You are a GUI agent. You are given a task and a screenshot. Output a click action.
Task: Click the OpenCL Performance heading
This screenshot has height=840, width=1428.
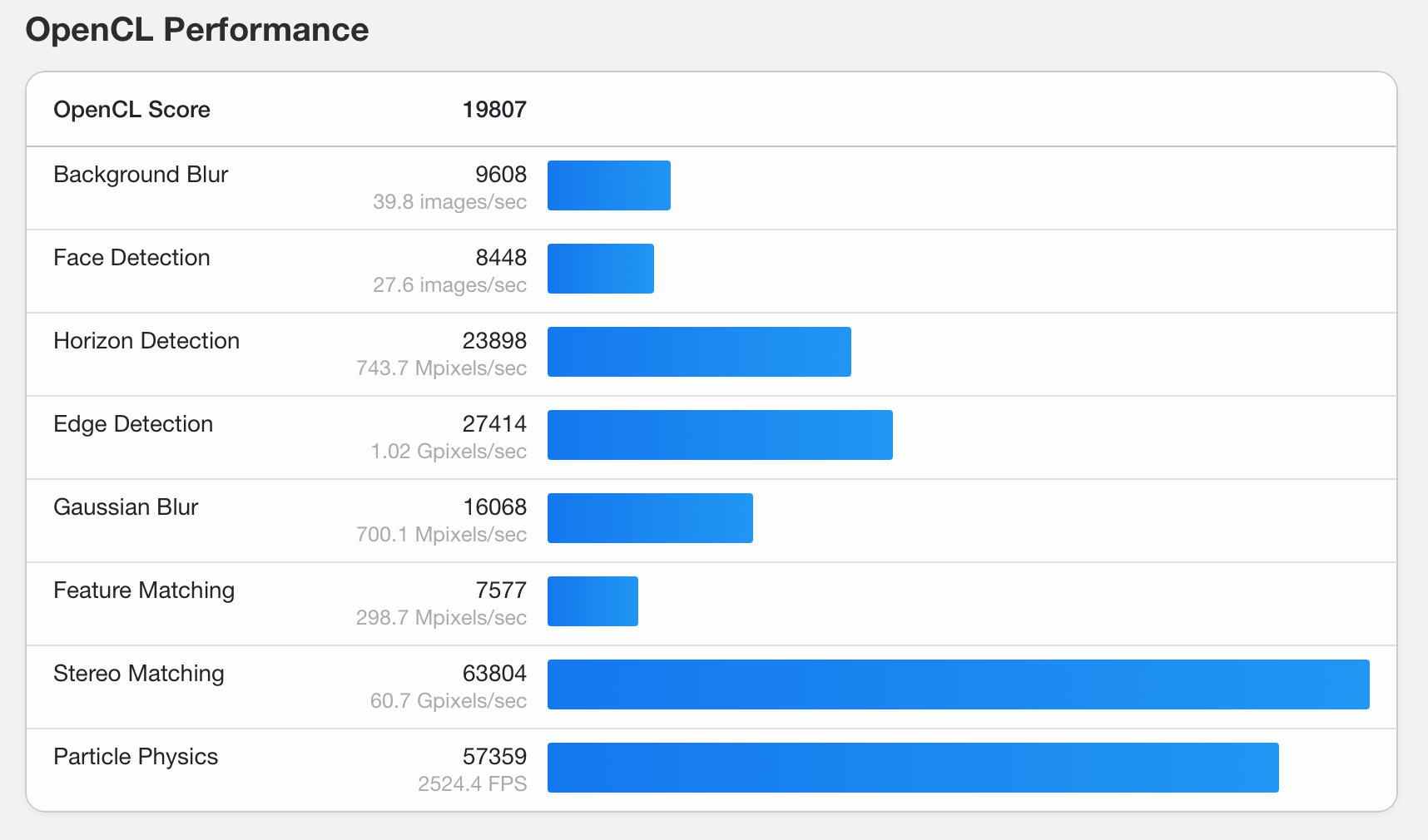click(x=197, y=30)
